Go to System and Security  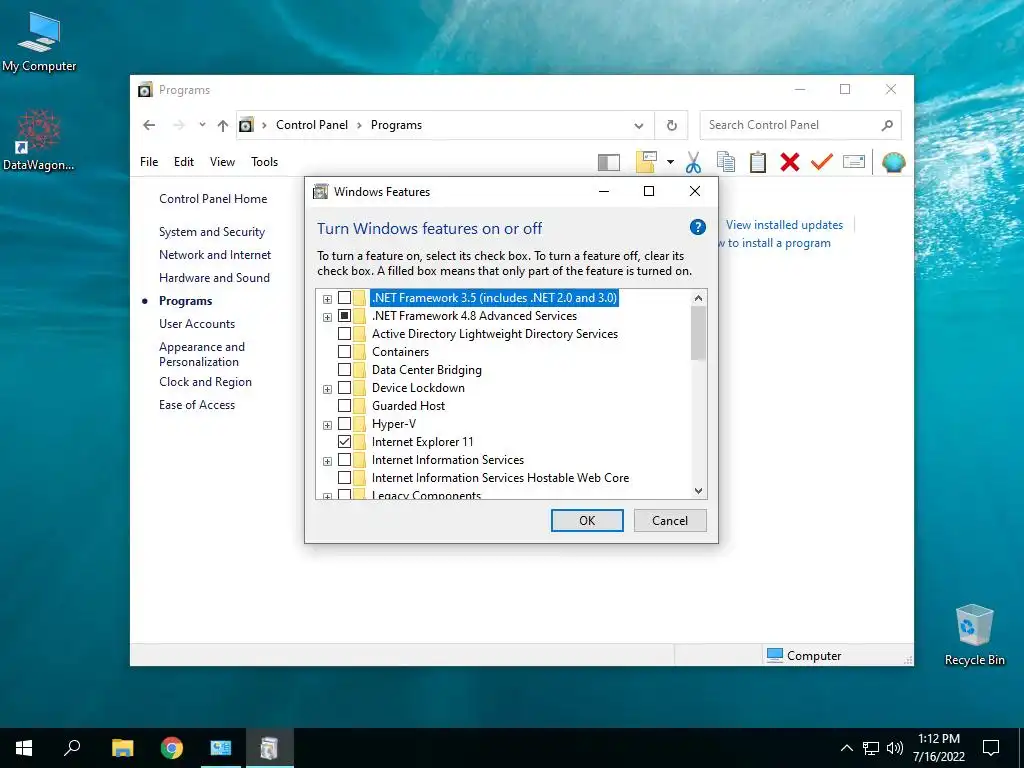tap(212, 232)
